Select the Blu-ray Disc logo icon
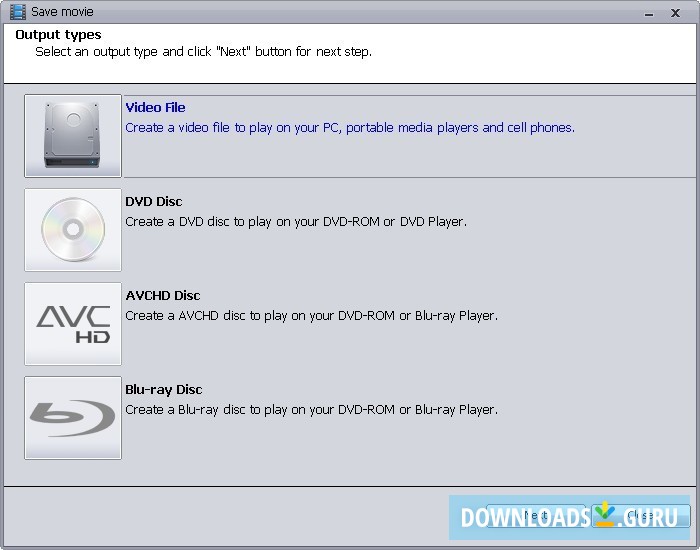Screen dimensions: 700x550 tap(73, 418)
